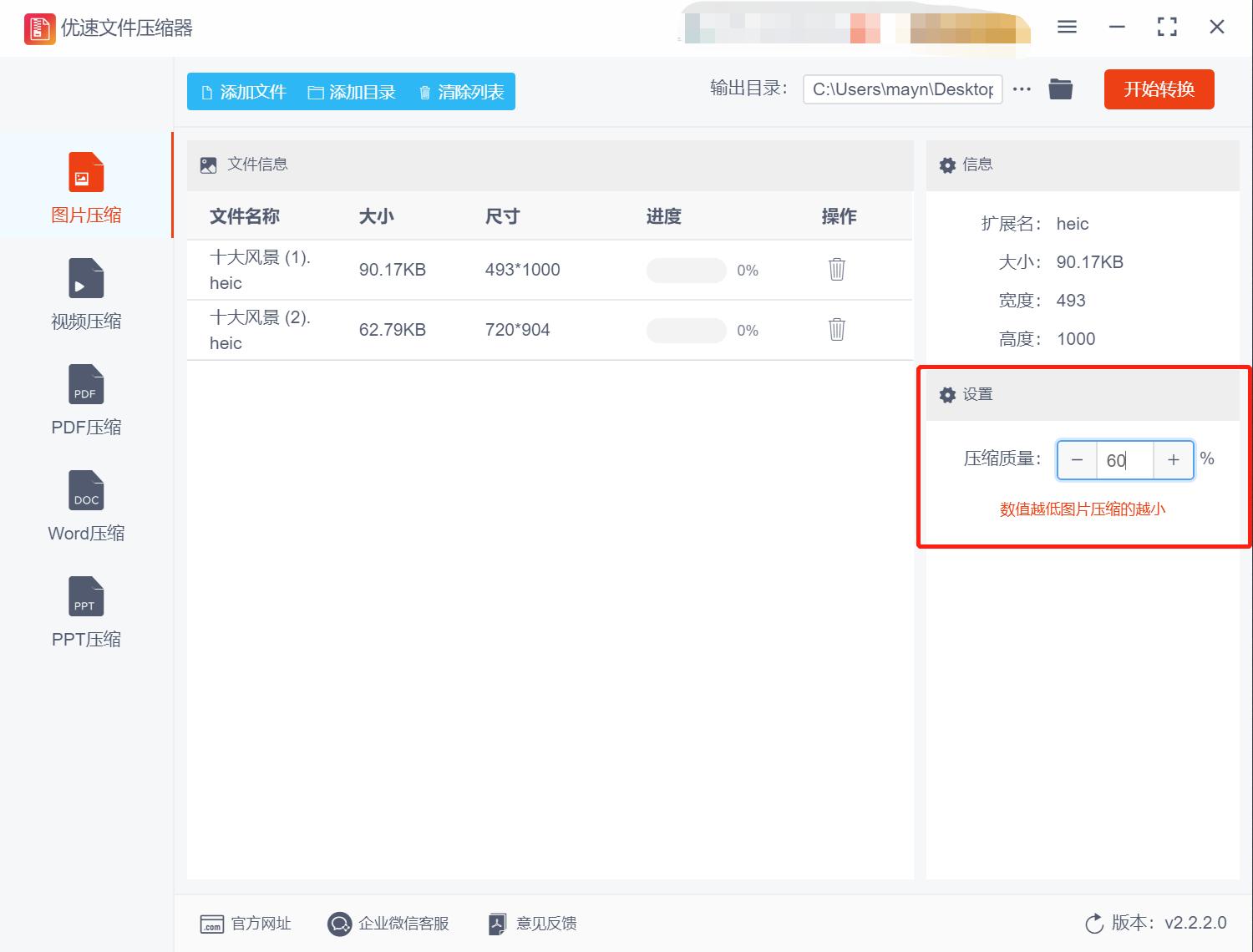
Task: Click the 企业微信客服 support icon
Action: pos(339,924)
